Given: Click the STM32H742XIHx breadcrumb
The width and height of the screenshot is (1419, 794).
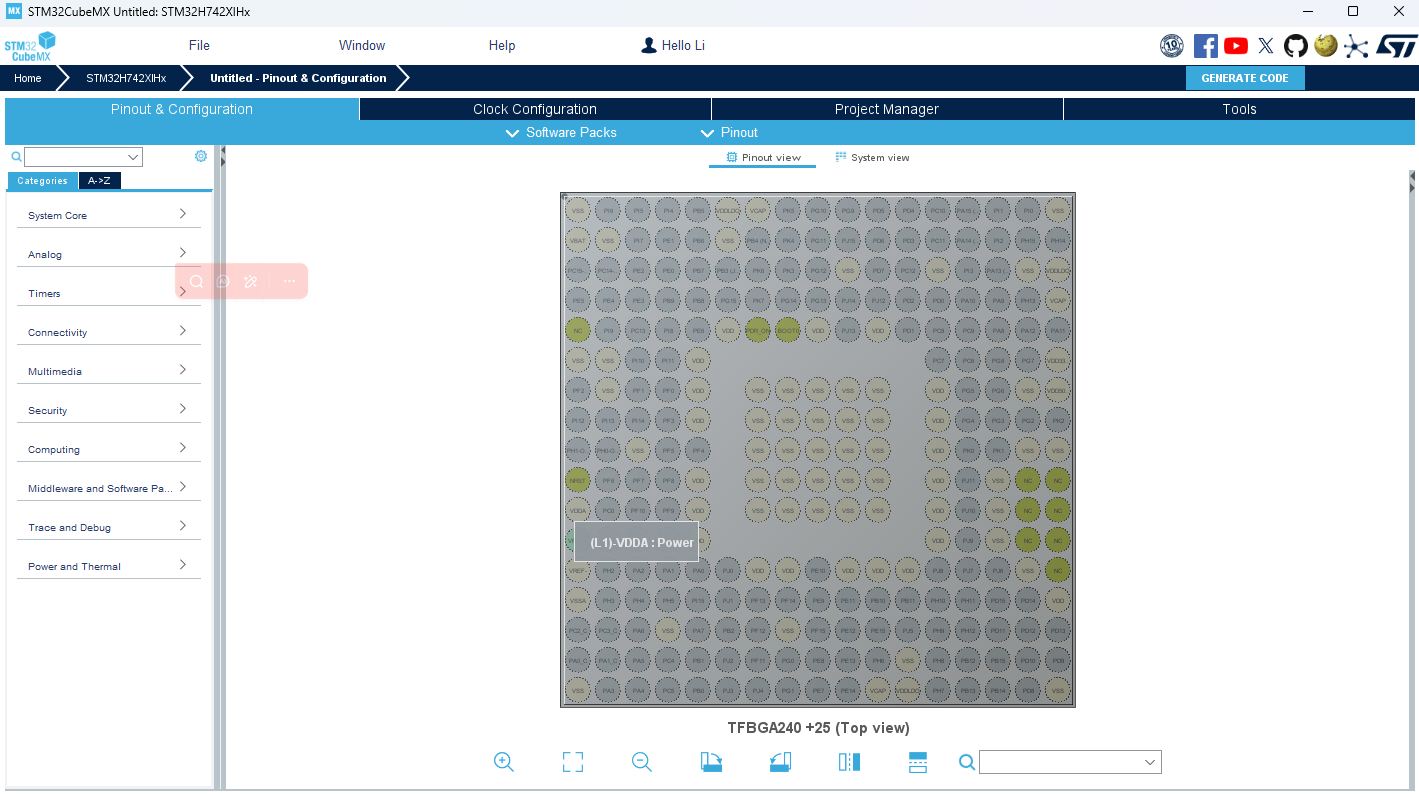Looking at the screenshot, I should click(126, 78).
